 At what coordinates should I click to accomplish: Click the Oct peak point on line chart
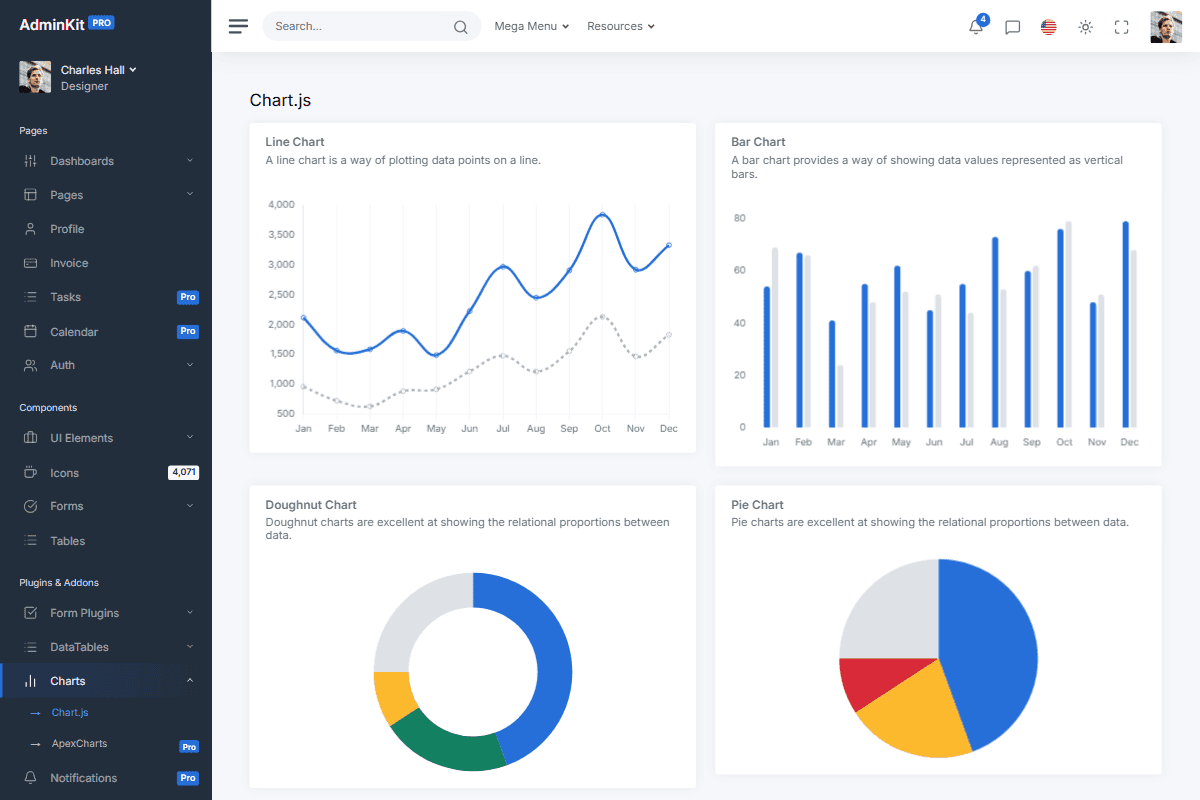(602, 214)
